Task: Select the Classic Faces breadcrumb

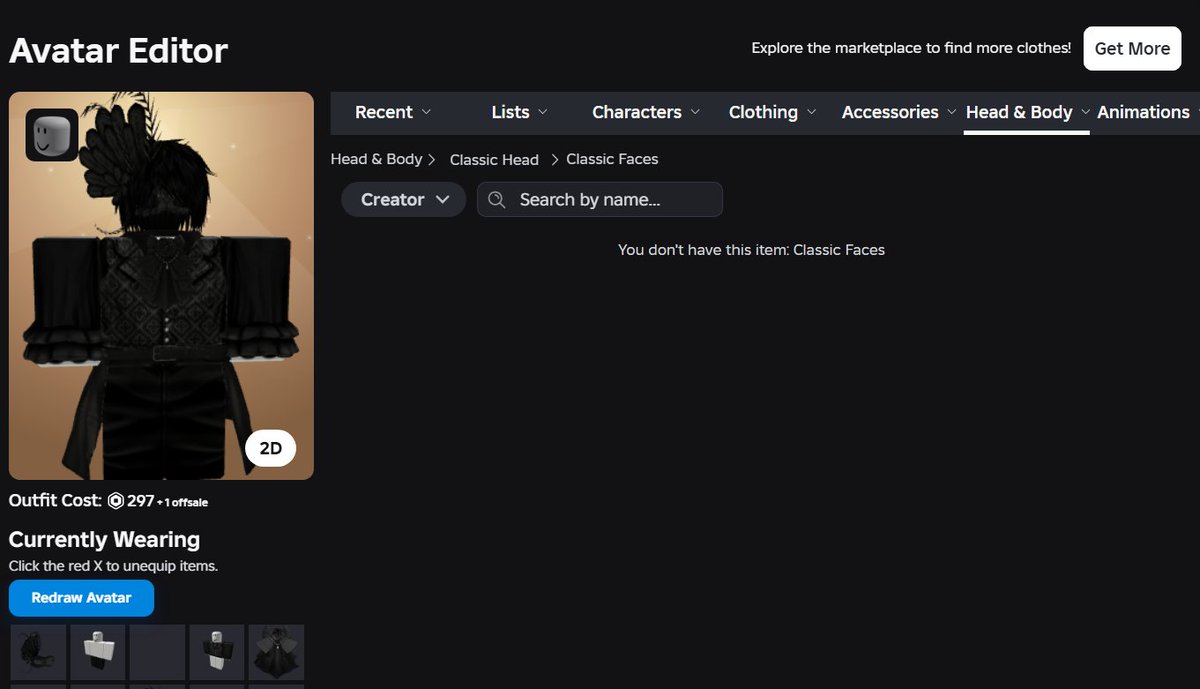Action: coord(612,159)
